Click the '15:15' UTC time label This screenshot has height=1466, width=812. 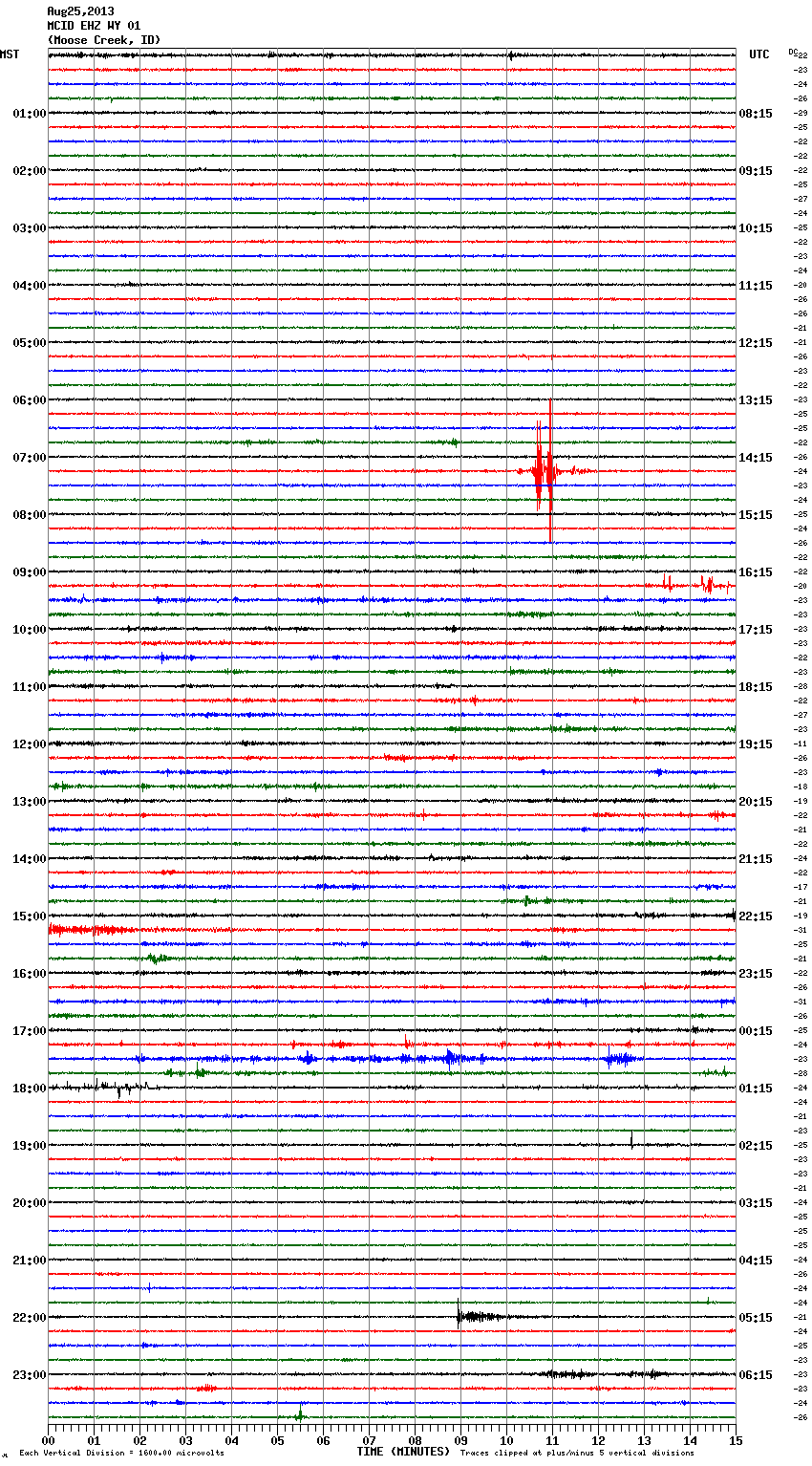coord(756,515)
